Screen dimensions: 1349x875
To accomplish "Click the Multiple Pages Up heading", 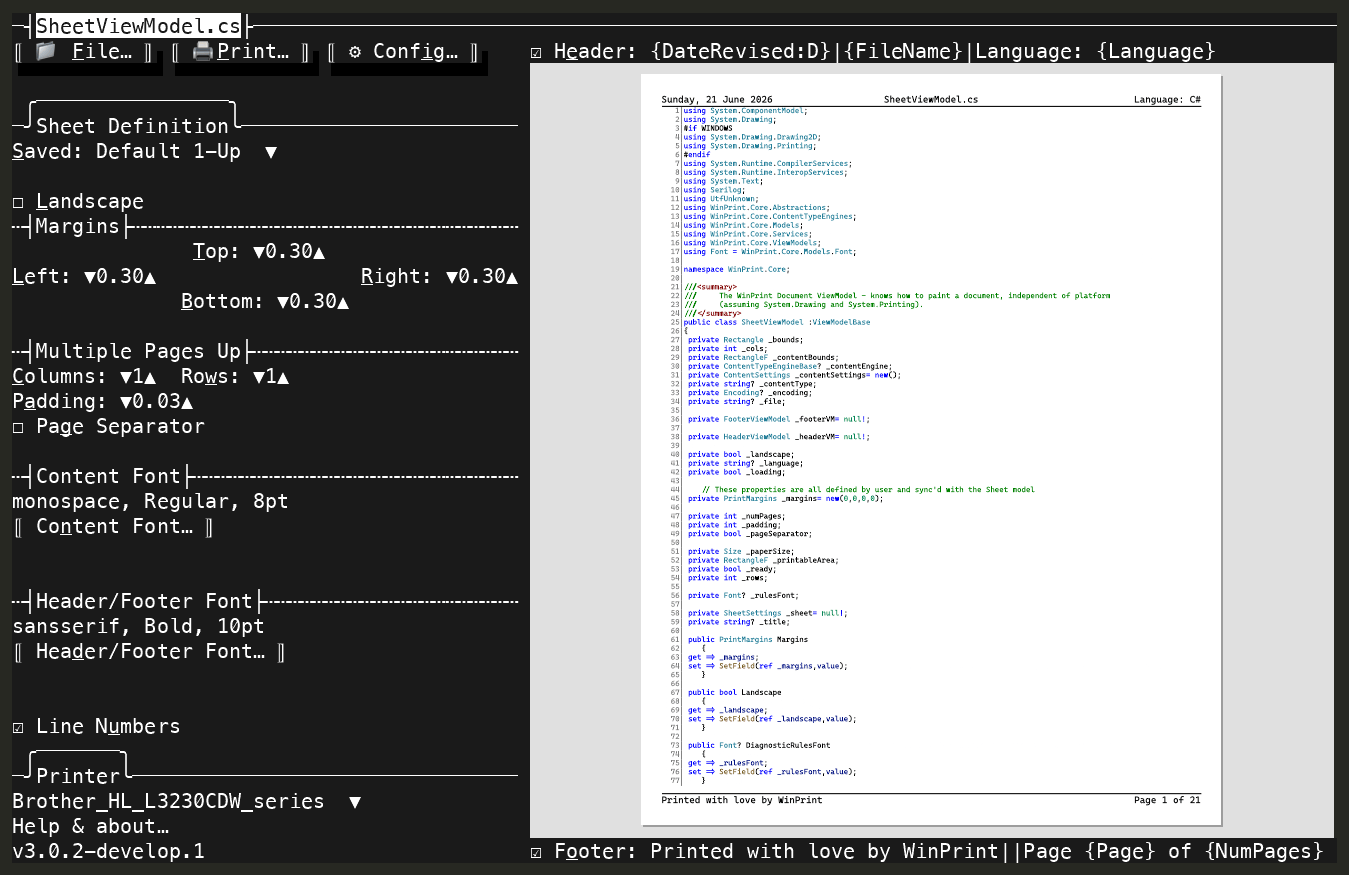I will click(x=138, y=352).
